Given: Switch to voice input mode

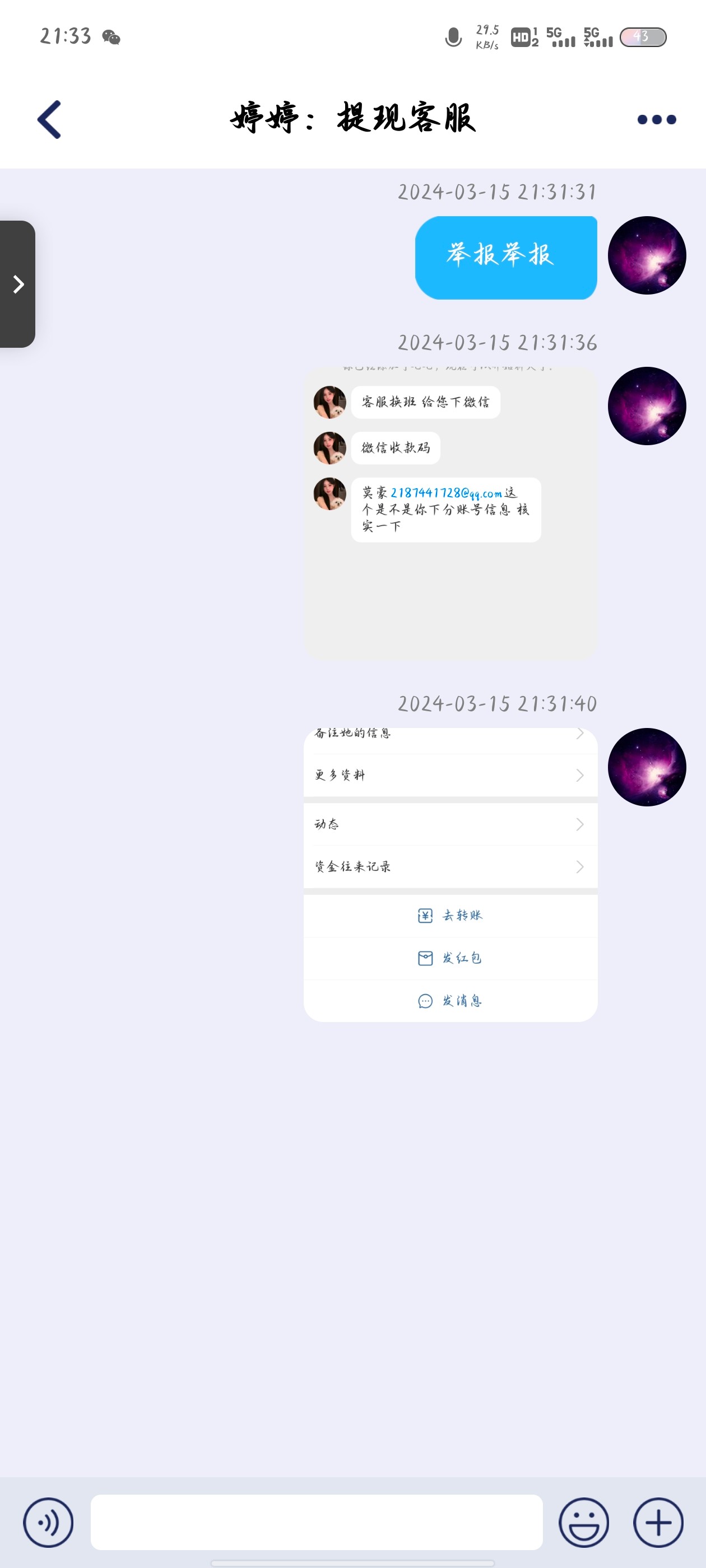Looking at the screenshot, I should [48, 1522].
